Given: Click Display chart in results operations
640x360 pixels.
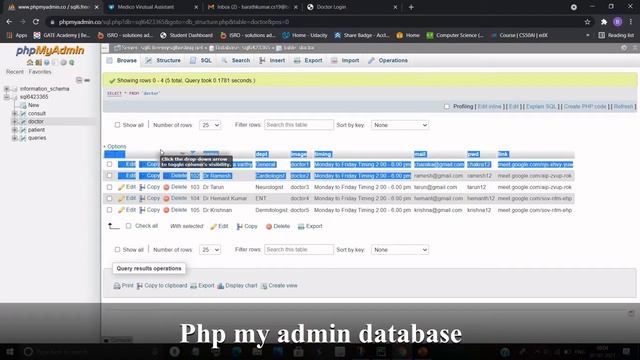Looking at the screenshot, I should (x=237, y=286).
